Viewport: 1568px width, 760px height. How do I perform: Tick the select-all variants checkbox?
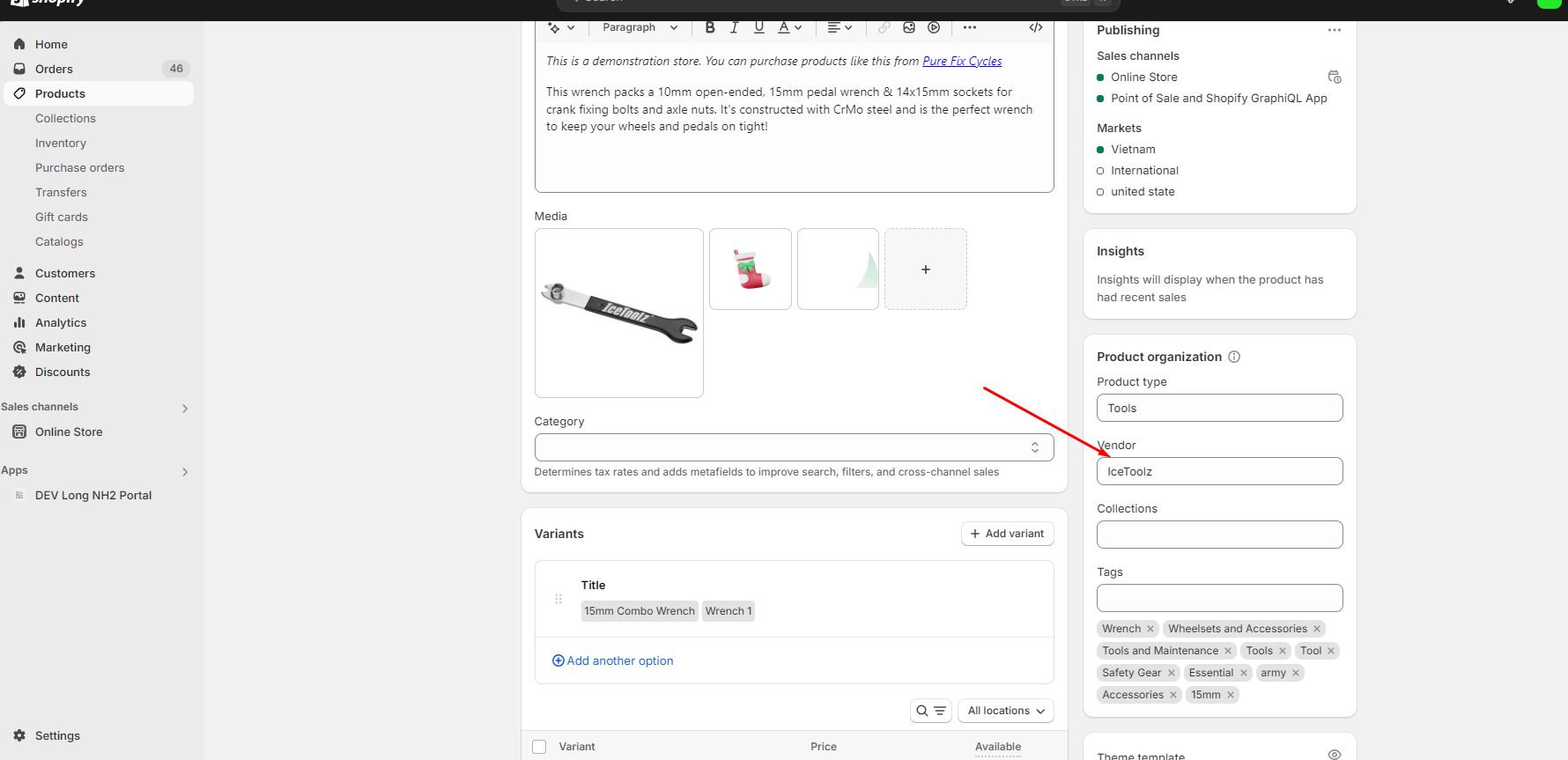[x=539, y=747]
